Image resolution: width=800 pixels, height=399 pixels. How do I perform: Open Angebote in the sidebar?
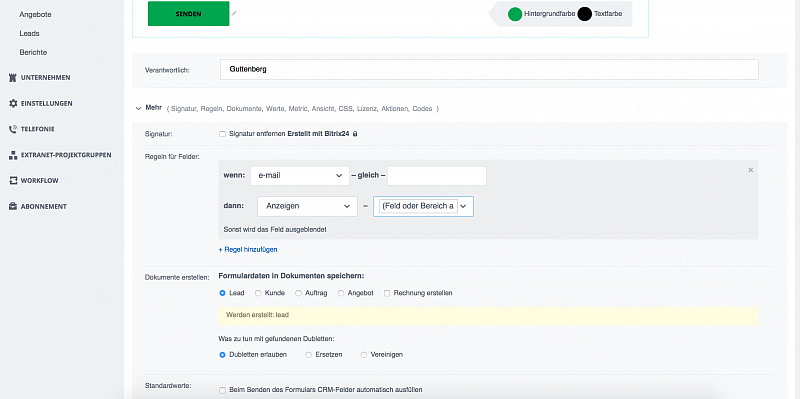coord(35,14)
